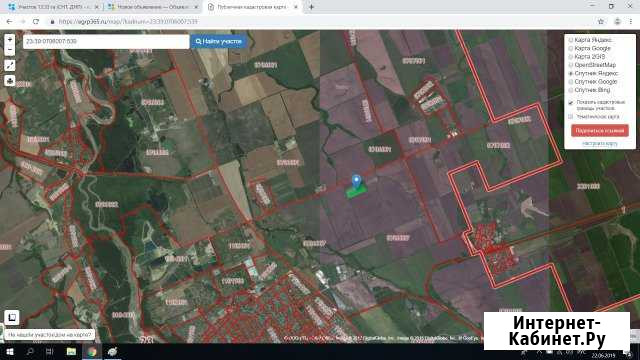This screenshot has height=360, width=640.
Task: Toggle cadastral parcel boundaries checkbox
Action: (x=571, y=102)
